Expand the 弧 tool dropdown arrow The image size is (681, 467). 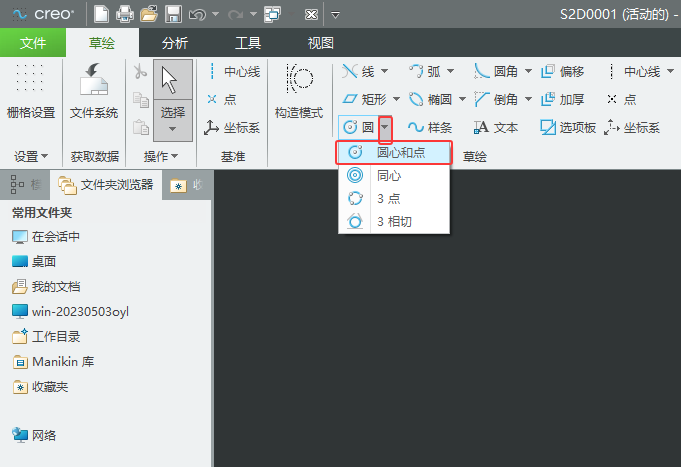[x=450, y=71]
